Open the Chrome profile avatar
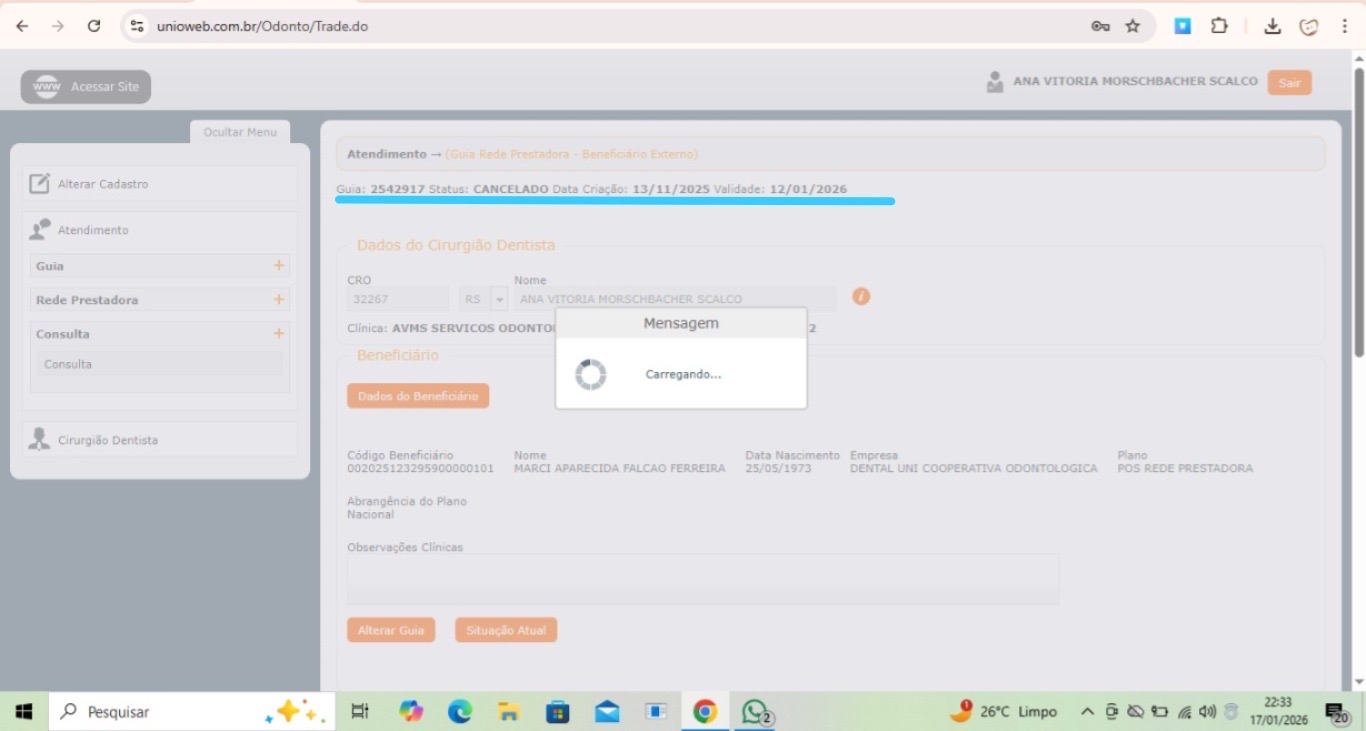This screenshot has height=731, width=1366. coord(1309,26)
